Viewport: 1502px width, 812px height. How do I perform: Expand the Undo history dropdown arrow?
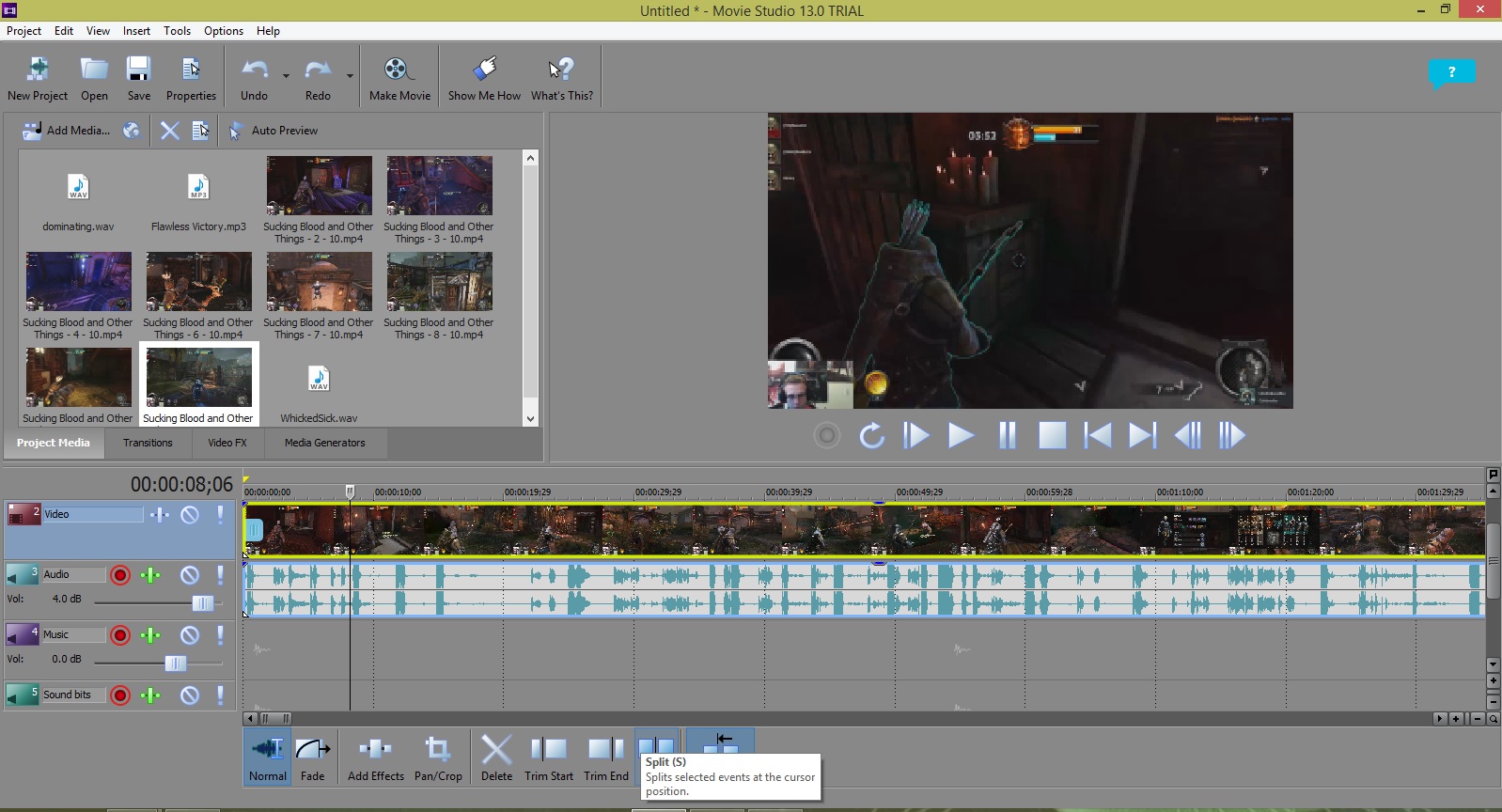[x=286, y=75]
